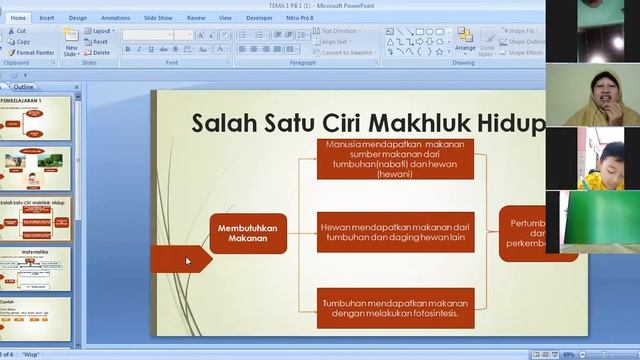The width and height of the screenshot is (640, 360).
Task: Start Slide Show view from status bar
Action: coord(555,355)
